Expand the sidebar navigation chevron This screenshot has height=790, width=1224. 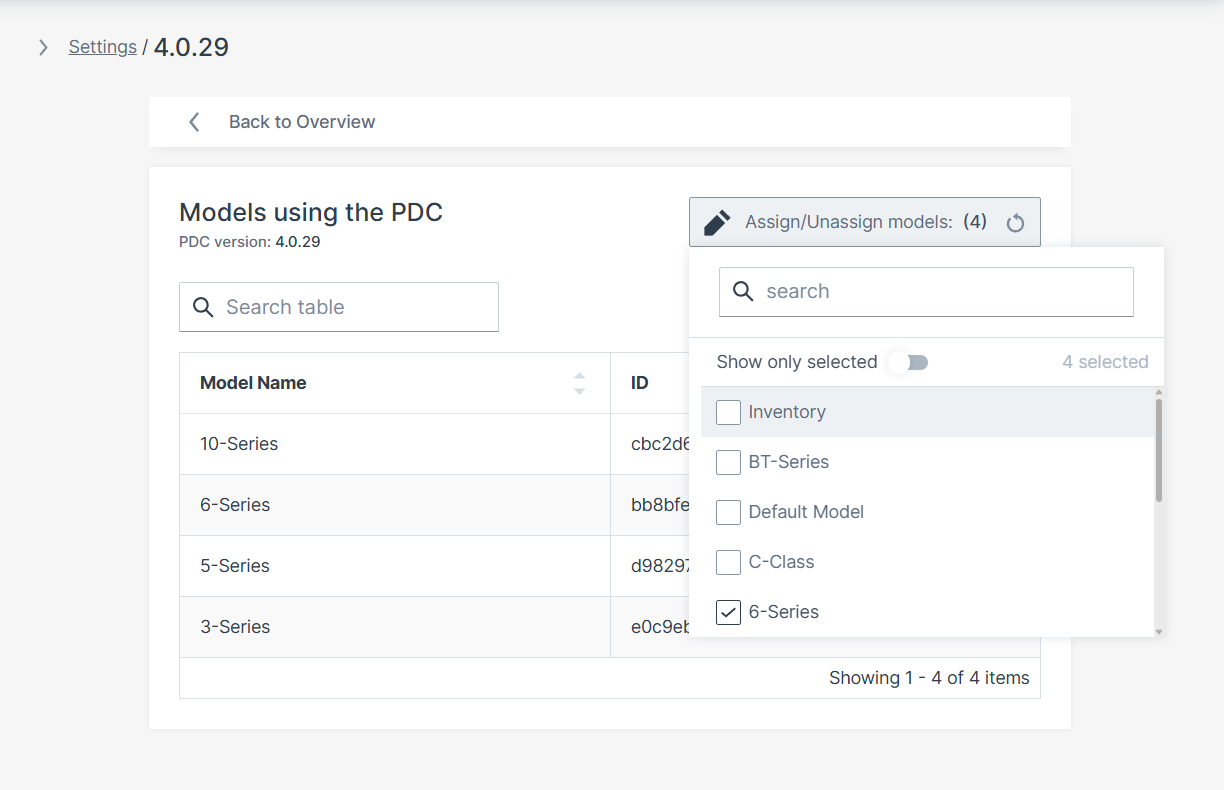pos(43,47)
